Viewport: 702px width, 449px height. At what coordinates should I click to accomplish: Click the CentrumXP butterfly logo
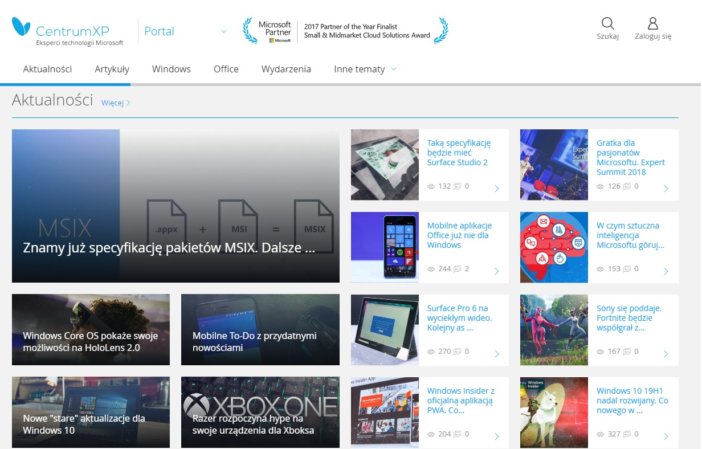21,26
